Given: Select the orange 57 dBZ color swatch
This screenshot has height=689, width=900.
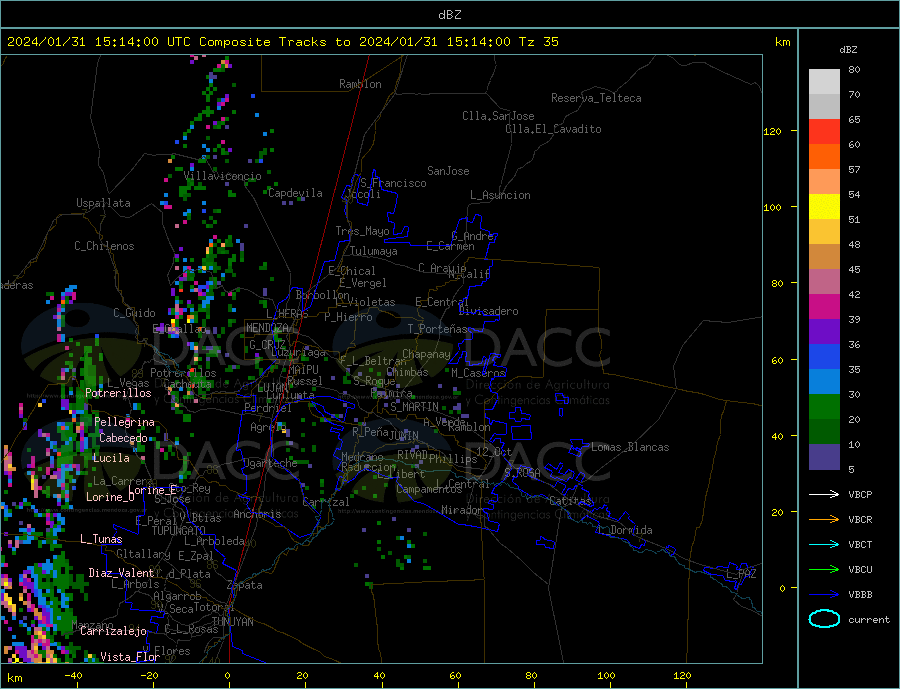Looking at the screenshot, I should pos(824,157).
